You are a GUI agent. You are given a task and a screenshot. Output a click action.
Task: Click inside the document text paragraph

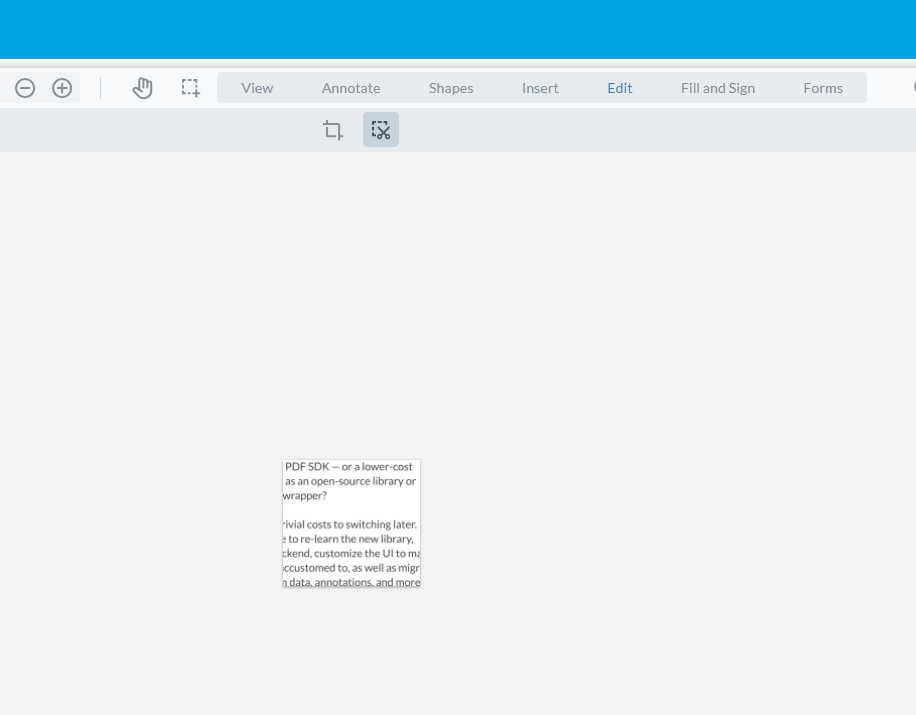(351, 545)
